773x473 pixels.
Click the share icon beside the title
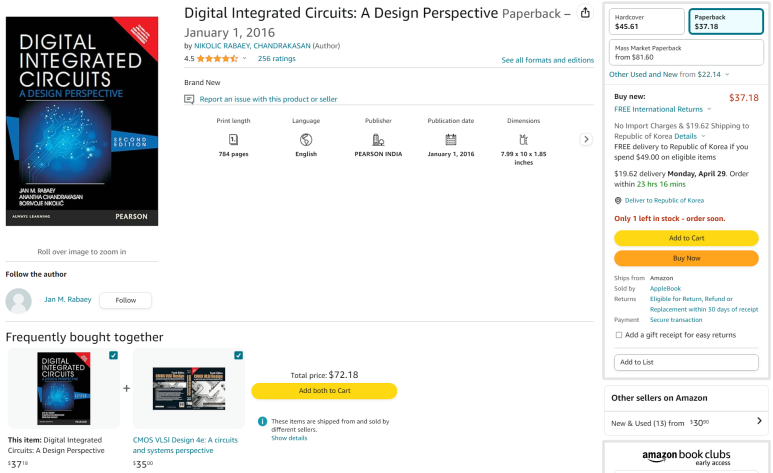[585, 13]
